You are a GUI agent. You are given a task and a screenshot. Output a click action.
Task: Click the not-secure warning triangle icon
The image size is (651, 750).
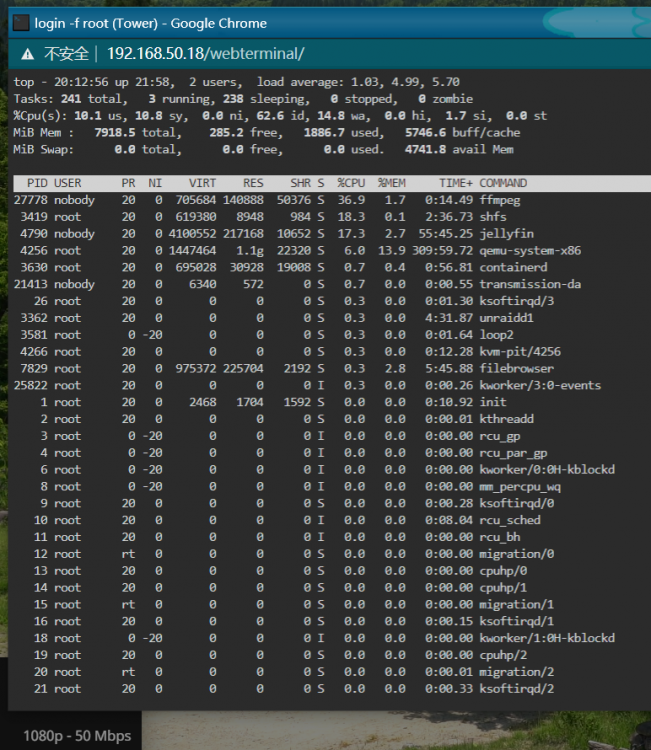point(28,54)
